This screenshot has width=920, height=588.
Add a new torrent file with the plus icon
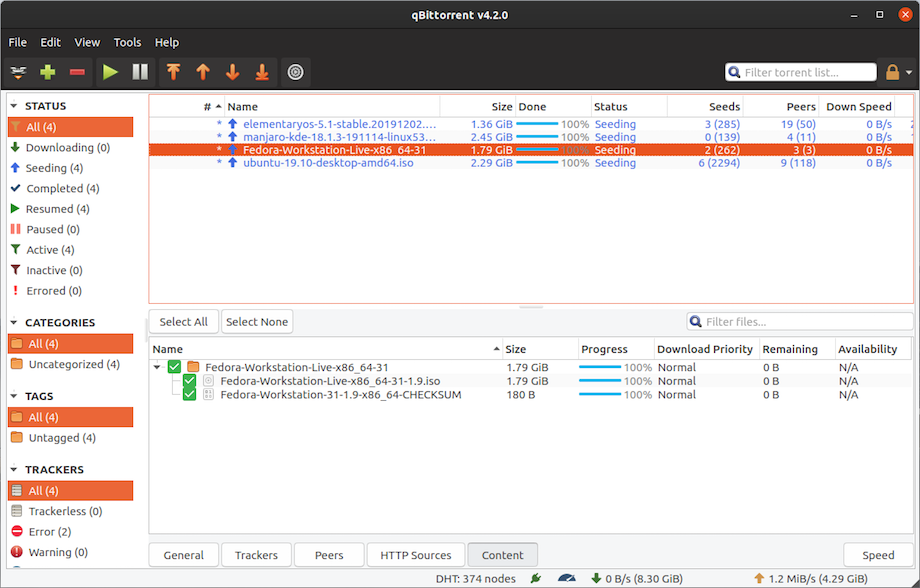(47, 72)
